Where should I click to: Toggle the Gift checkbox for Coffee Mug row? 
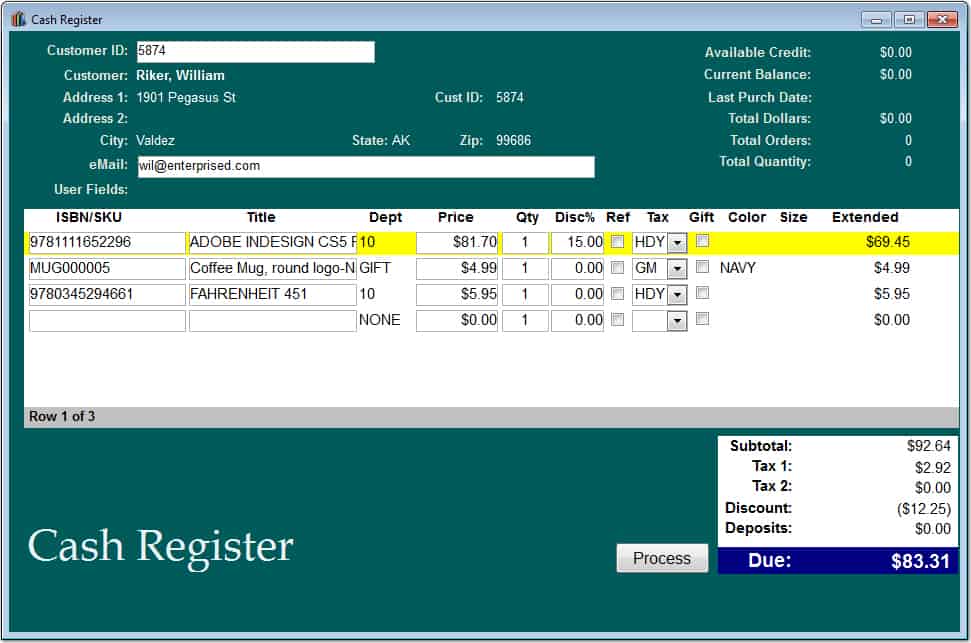(x=702, y=267)
